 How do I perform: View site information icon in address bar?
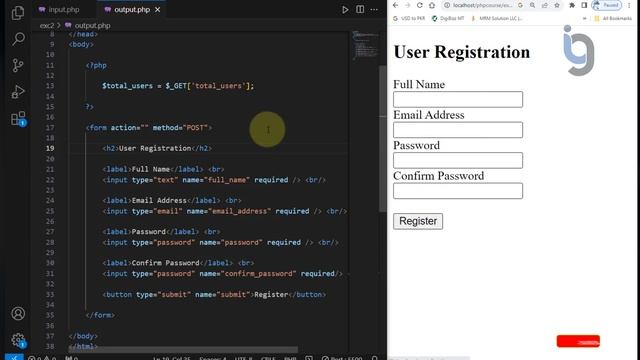pyautogui.click(x=447, y=5)
